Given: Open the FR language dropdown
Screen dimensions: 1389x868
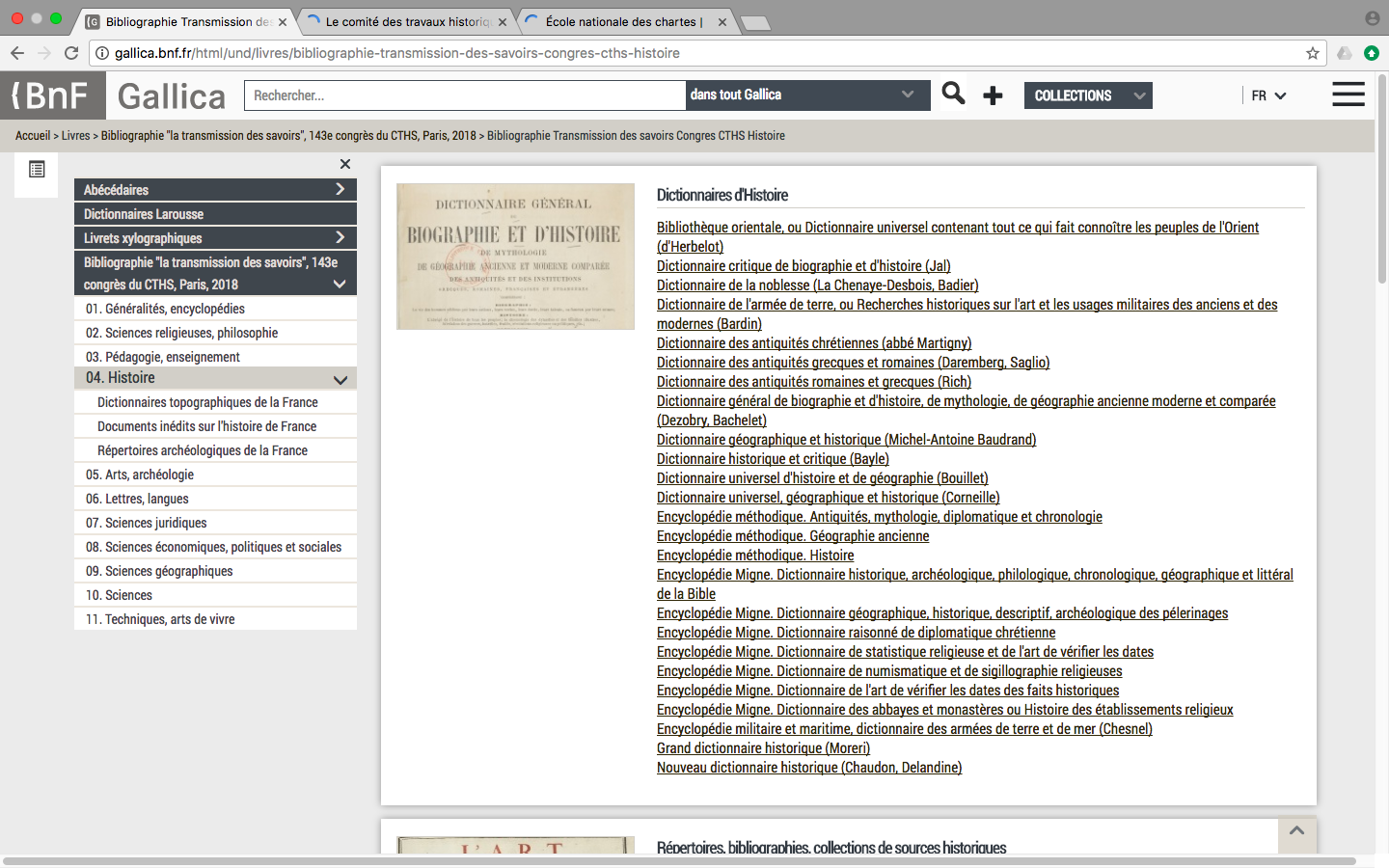Looking at the screenshot, I should point(1268,95).
